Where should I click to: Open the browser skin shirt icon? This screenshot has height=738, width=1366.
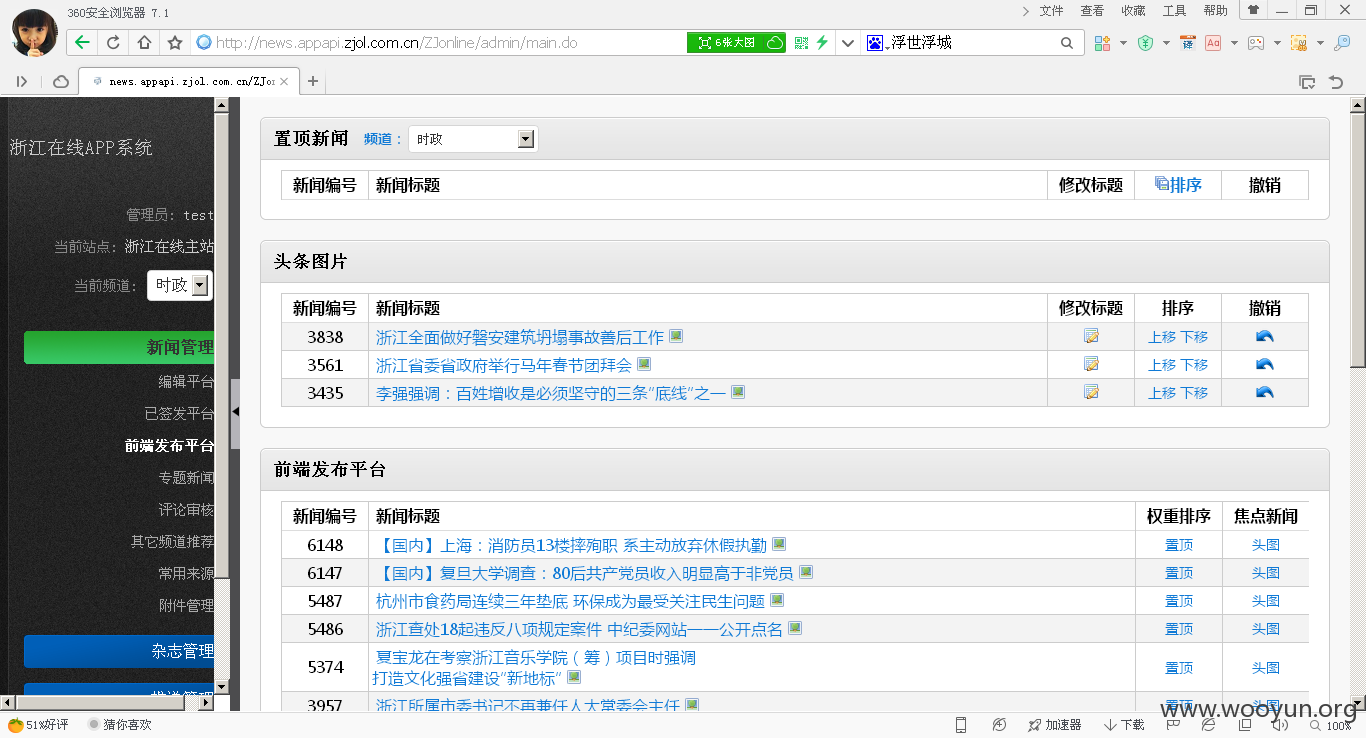tap(1253, 10)
